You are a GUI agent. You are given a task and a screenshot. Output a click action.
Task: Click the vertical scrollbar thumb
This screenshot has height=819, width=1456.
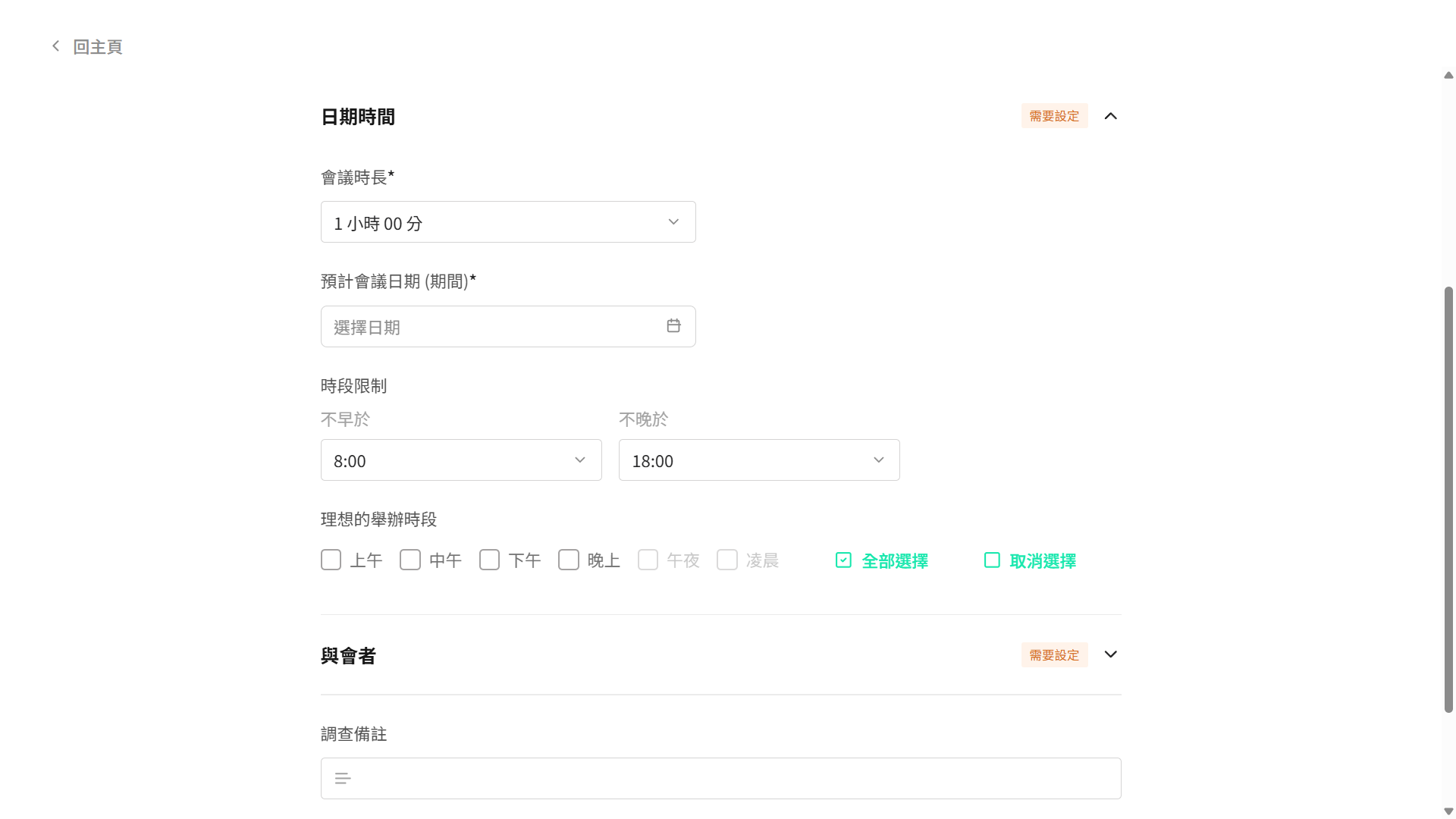click(1448, 500)
